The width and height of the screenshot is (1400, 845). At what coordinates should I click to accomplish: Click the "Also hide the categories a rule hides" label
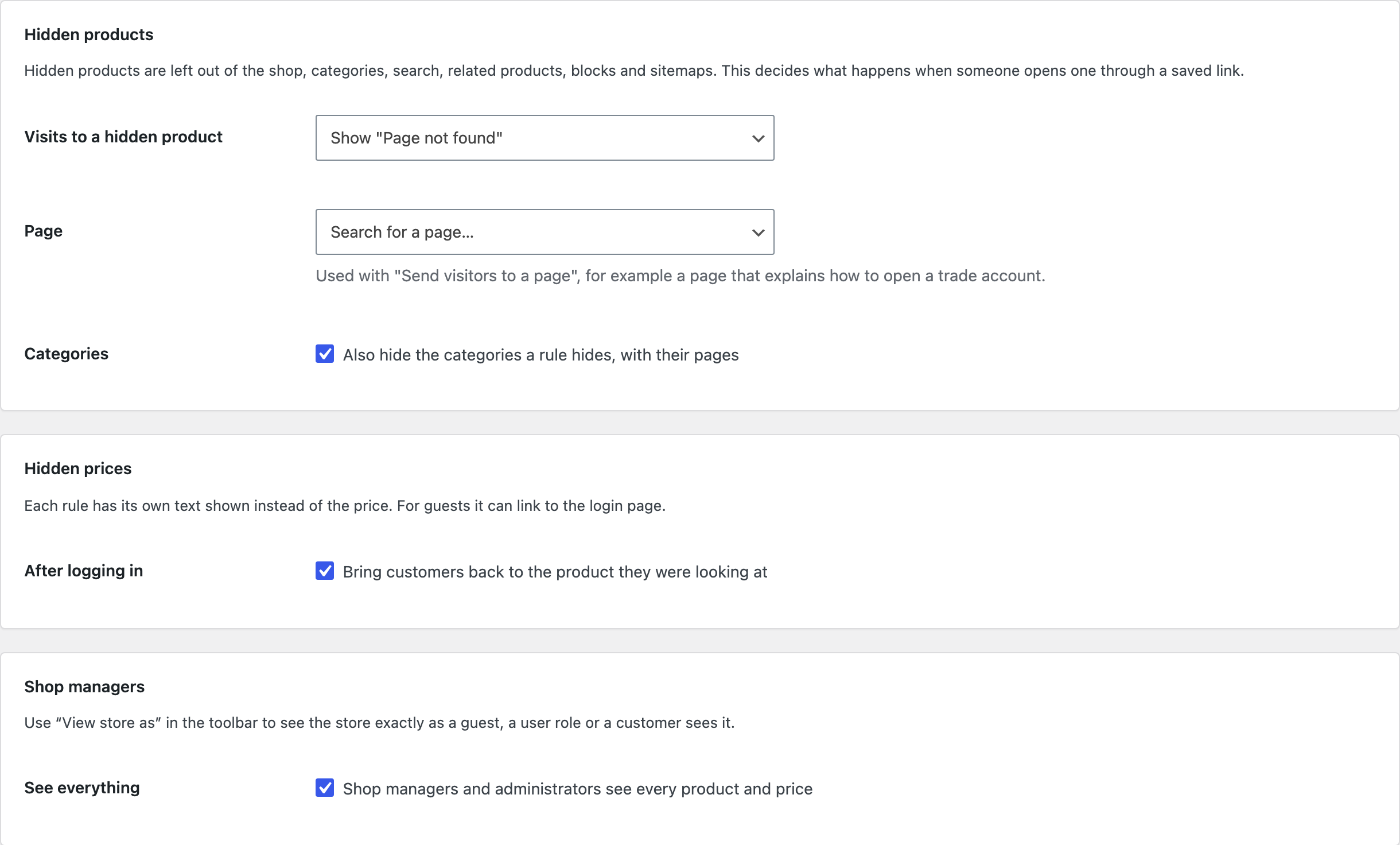pos(540,355)
